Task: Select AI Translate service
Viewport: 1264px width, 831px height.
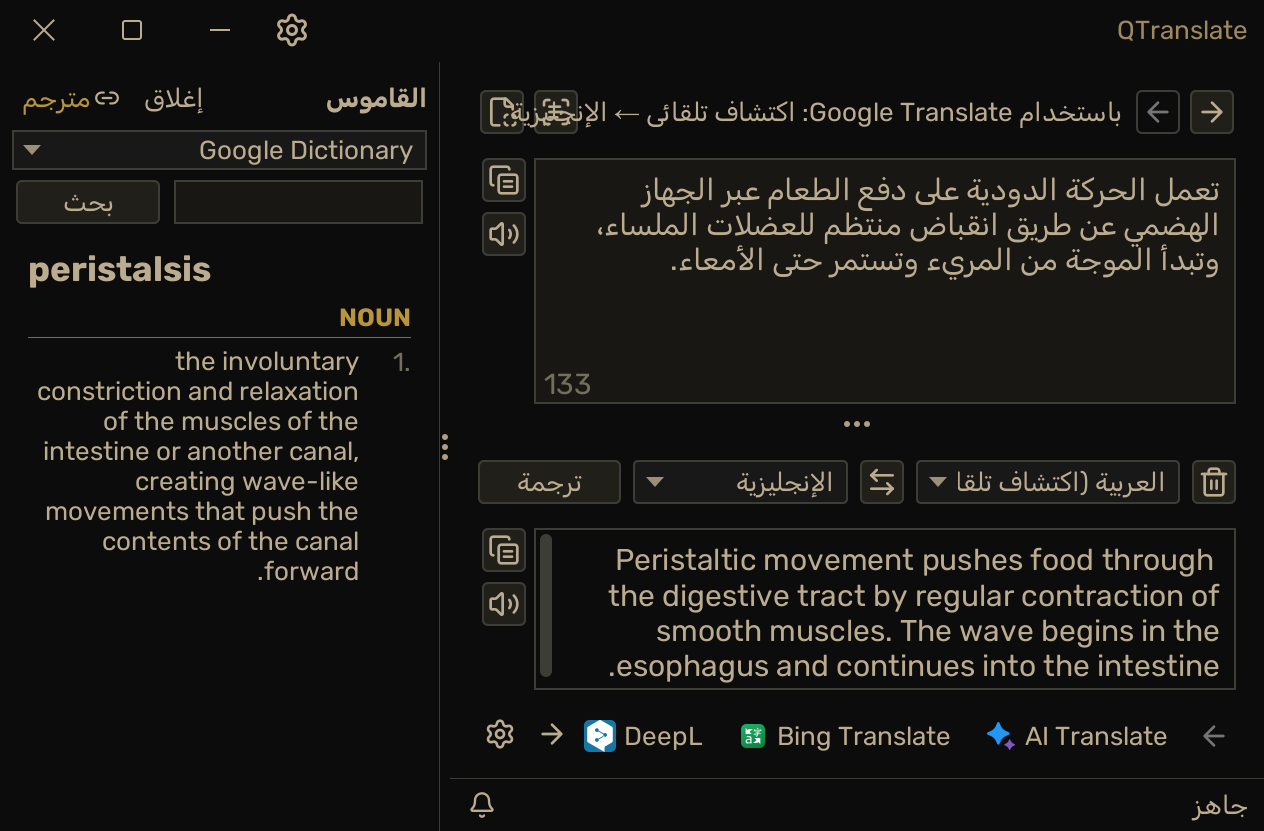Action: click(x=1076, y=736)
